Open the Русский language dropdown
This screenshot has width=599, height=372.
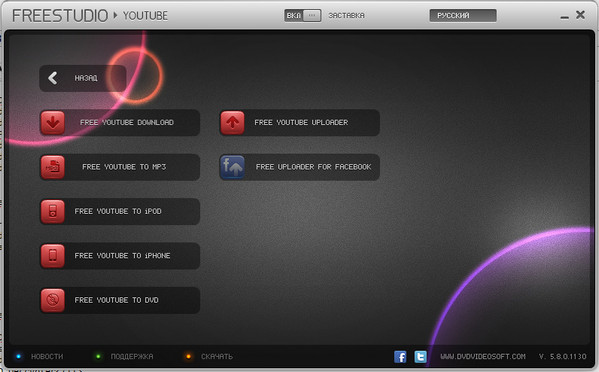tap(463, 16)
